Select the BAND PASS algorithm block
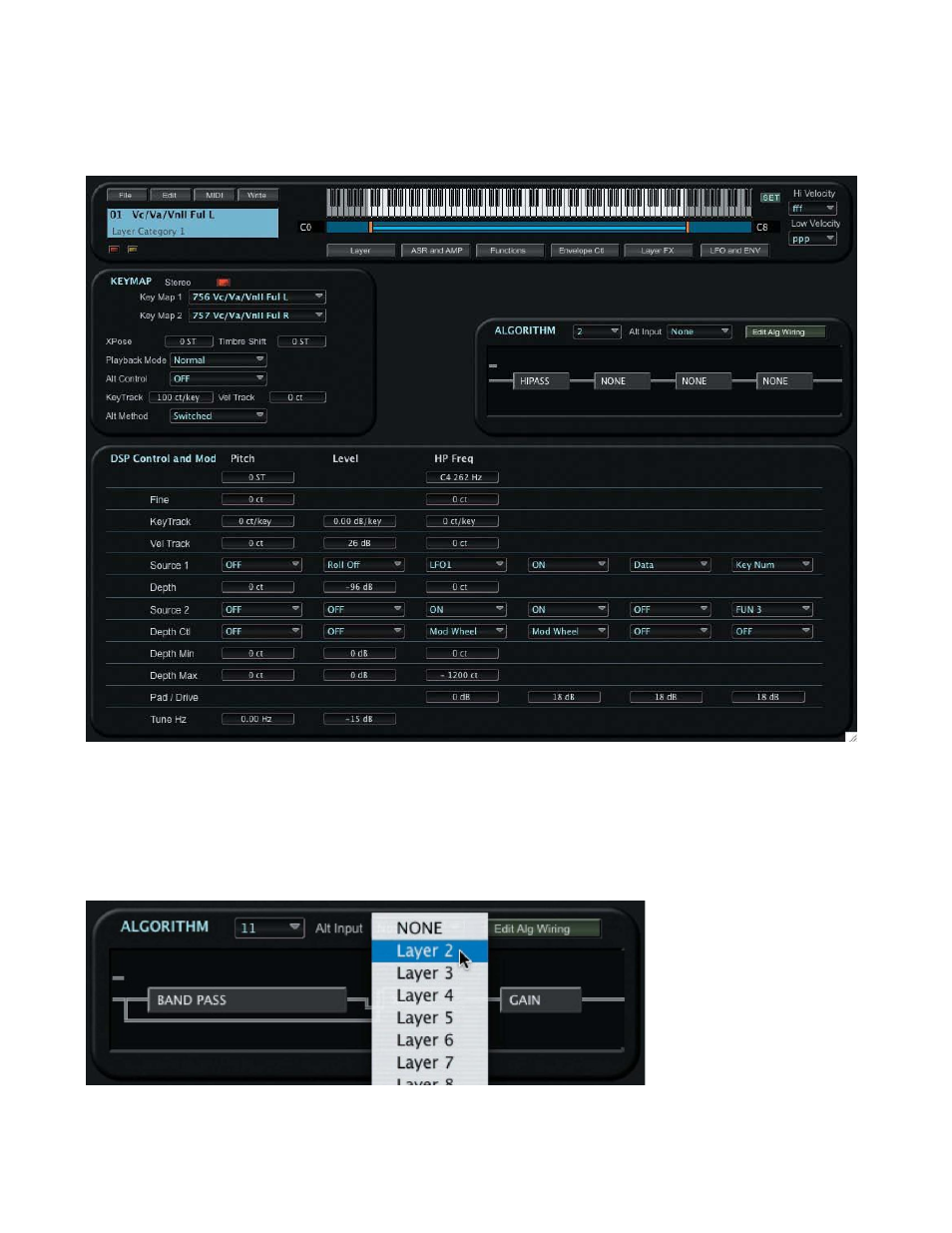The width and height of the screenshot is (952, 1233). 246,1000
